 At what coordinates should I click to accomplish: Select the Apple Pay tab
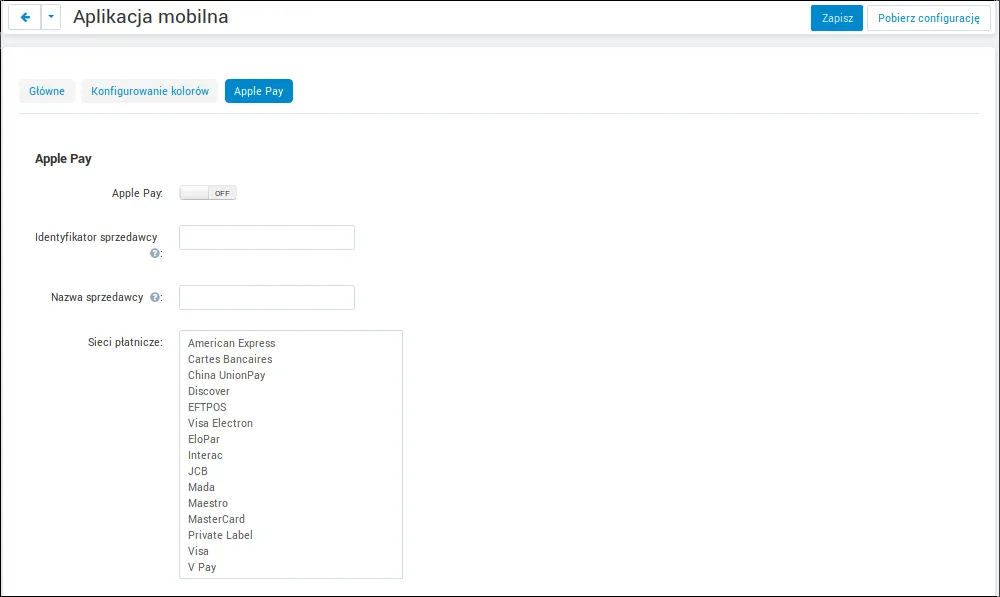tap(258, 91)
